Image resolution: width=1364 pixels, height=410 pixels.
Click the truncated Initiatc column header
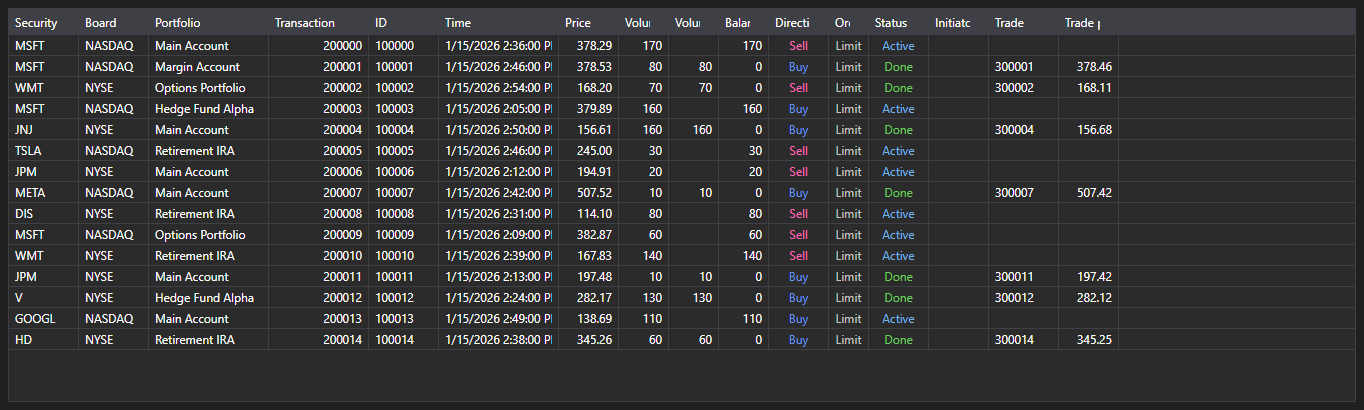pos(958,22)
